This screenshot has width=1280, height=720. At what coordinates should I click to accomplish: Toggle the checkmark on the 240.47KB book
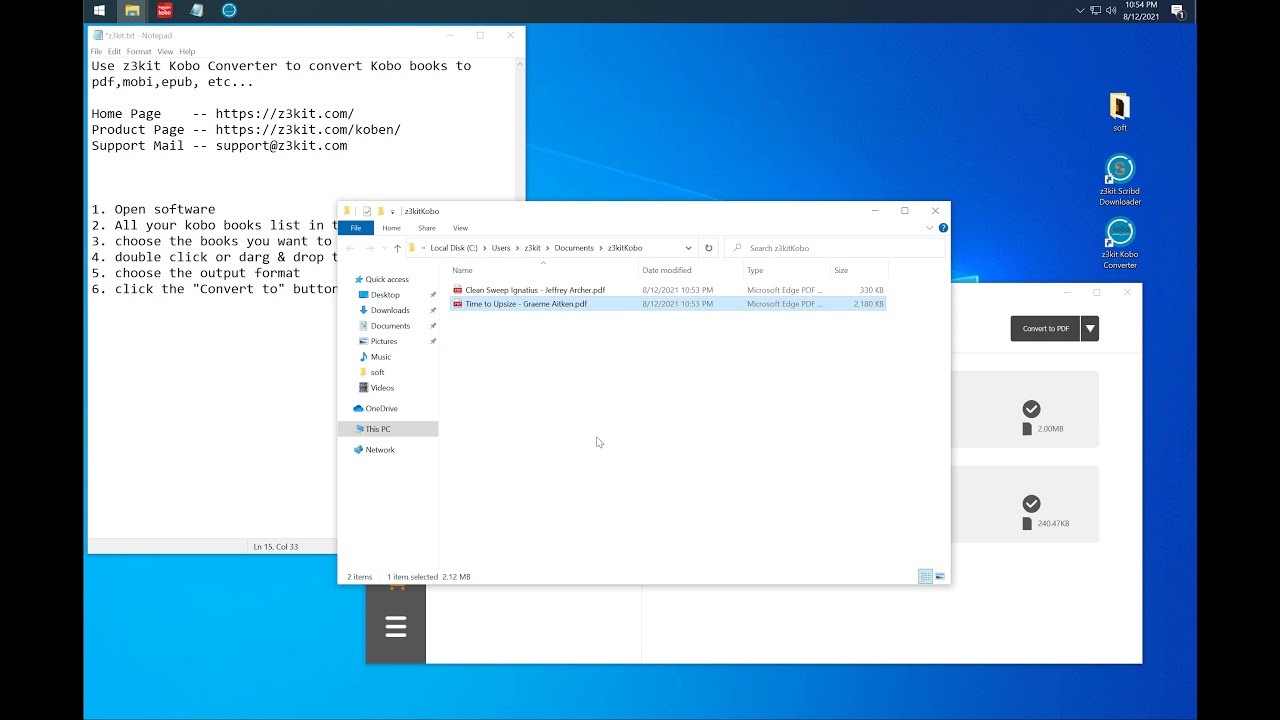tap(1031, 504)
